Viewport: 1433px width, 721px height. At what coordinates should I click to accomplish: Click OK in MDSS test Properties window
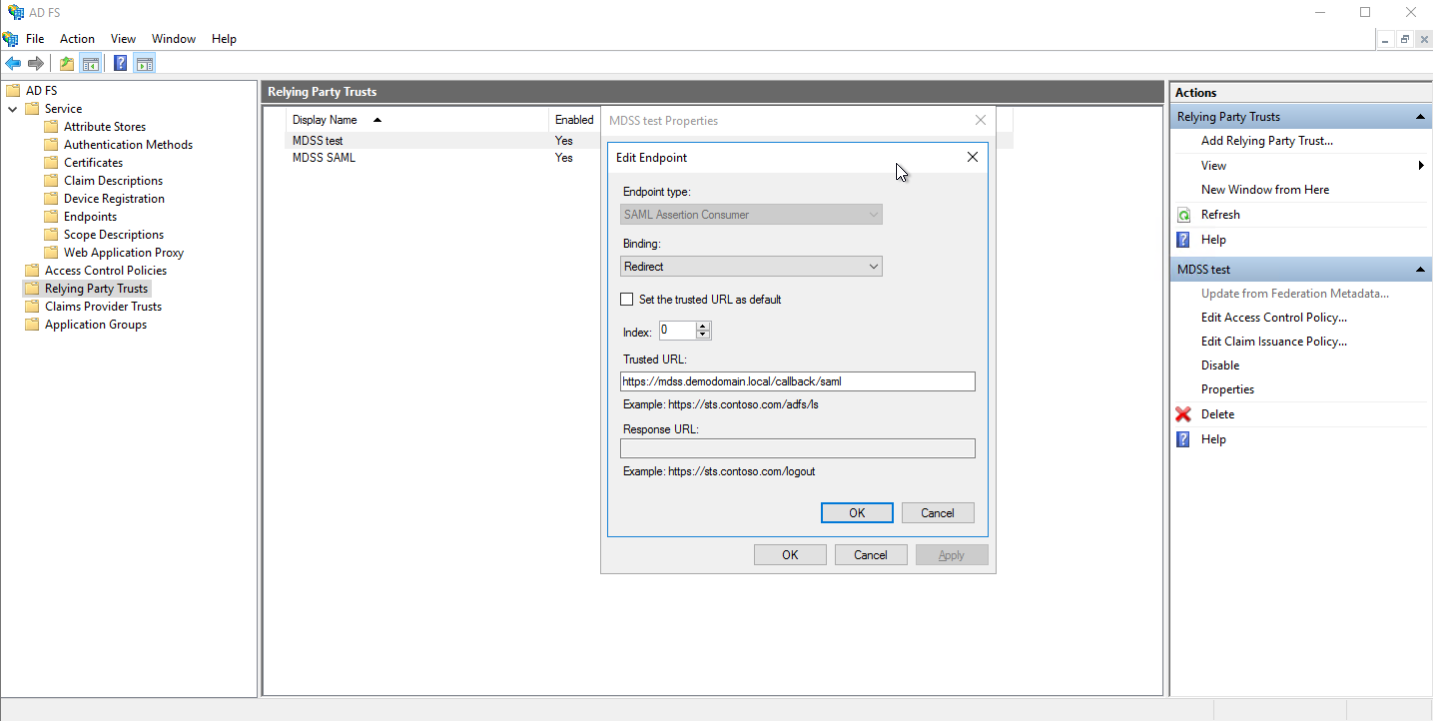coord(790,555)
